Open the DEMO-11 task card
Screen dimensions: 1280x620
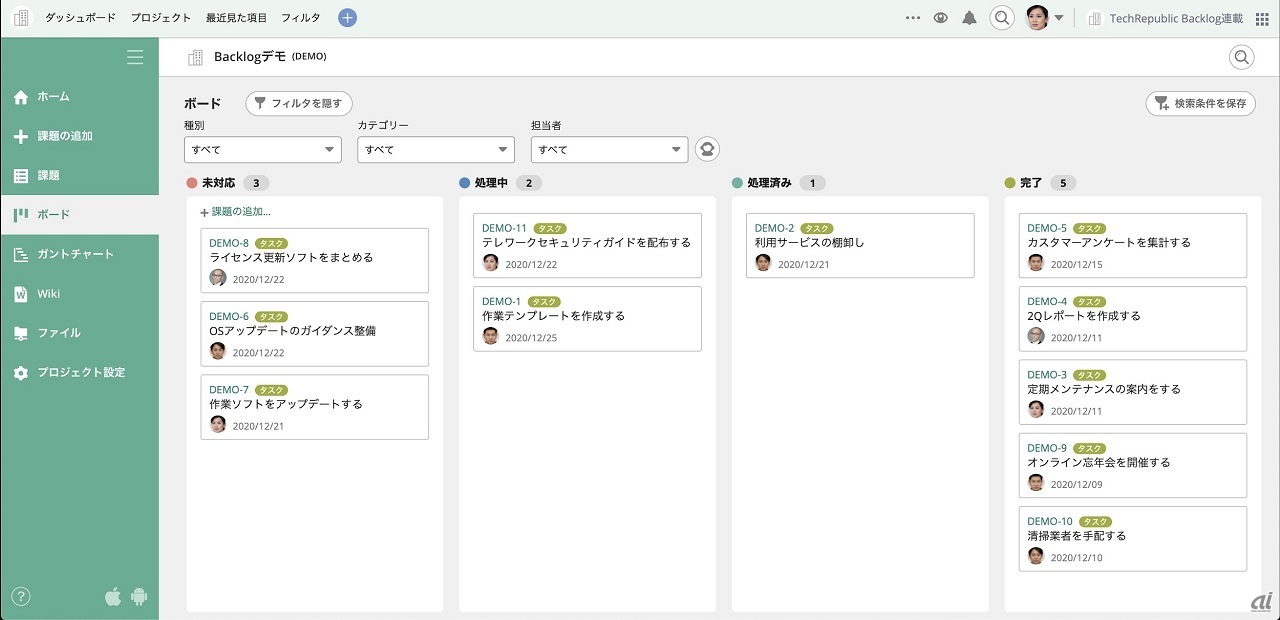[587, 245]
